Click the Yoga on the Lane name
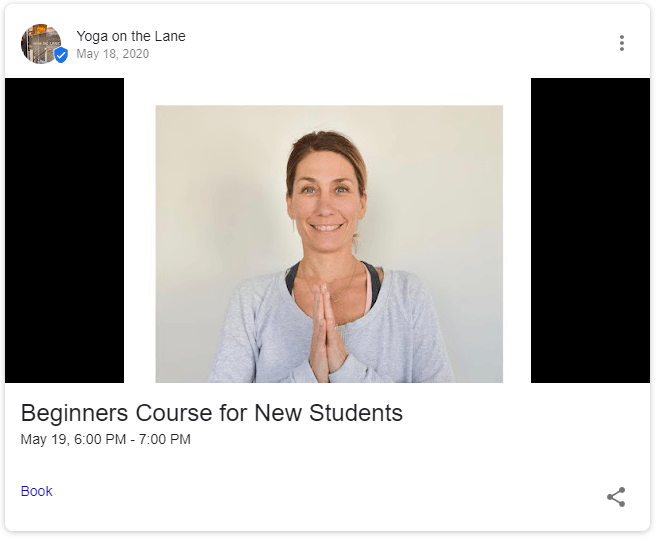 [130, 36]
